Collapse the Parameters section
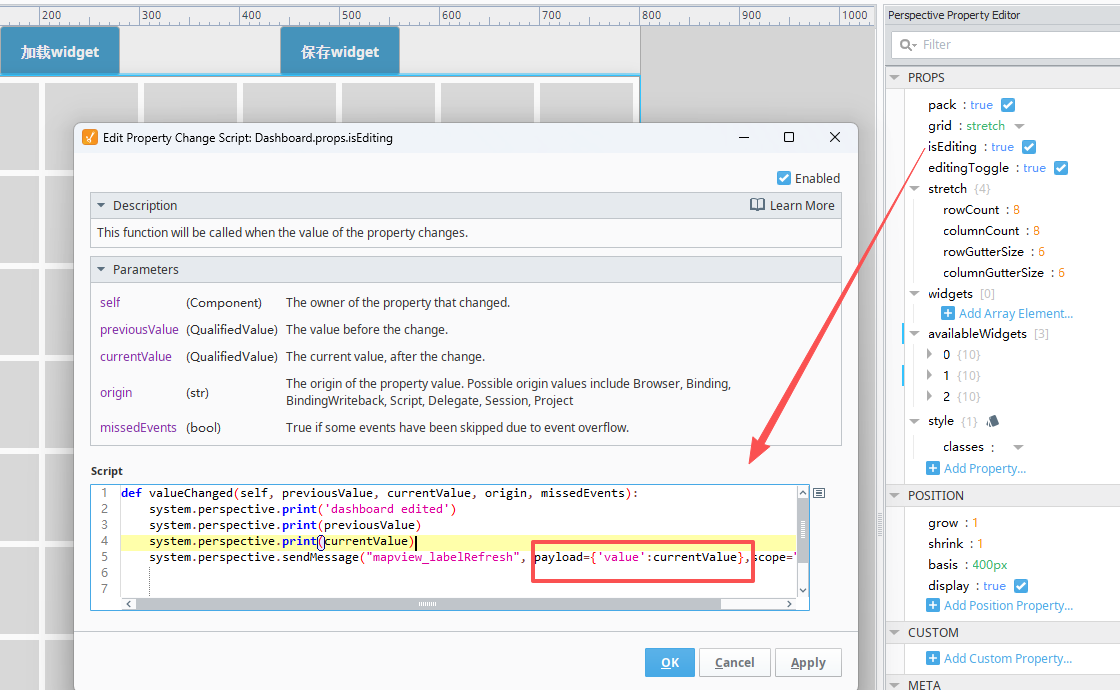 (x=101, y=269)
